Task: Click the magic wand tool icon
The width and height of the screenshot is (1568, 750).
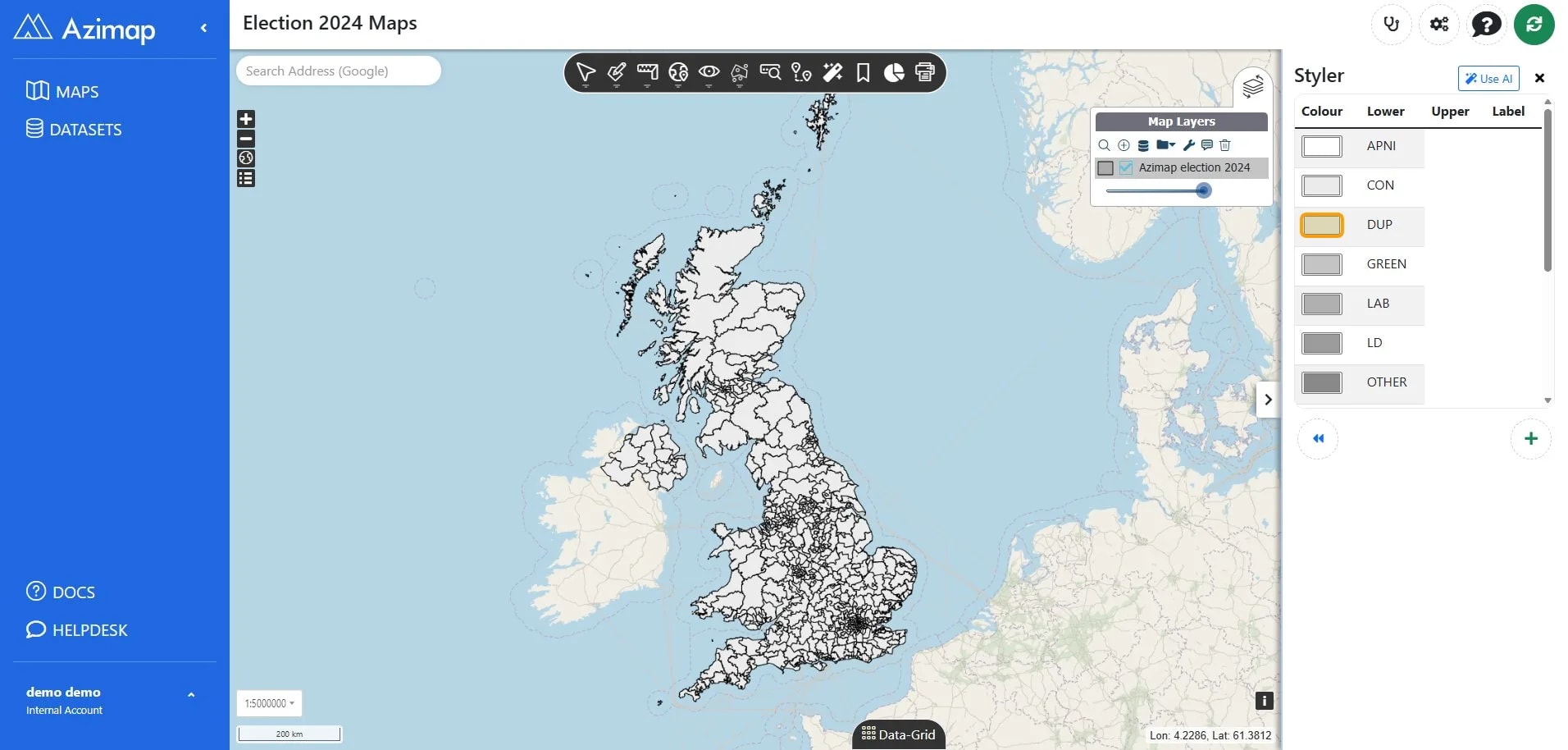Action: tap(832, 73)
